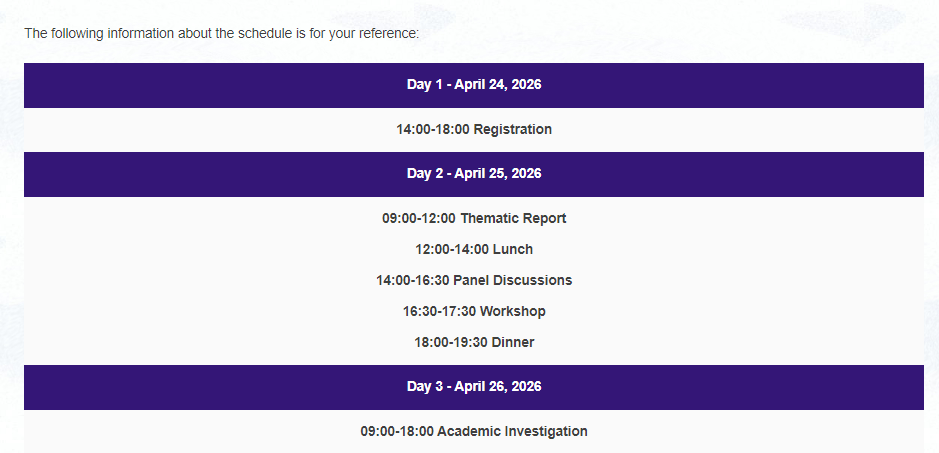This screenshot has height=453, width=939.
Task: Click the Day 1 - April 24, 2026 header
Action: (x=474, y=85)
